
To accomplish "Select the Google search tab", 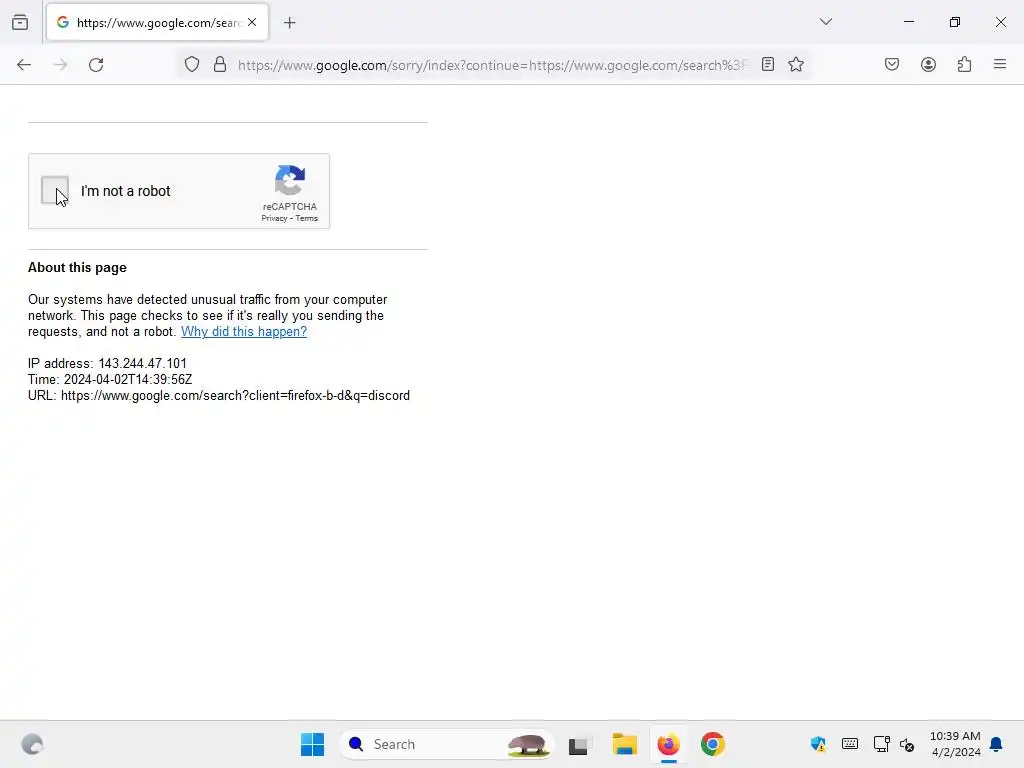I will 157,22.
